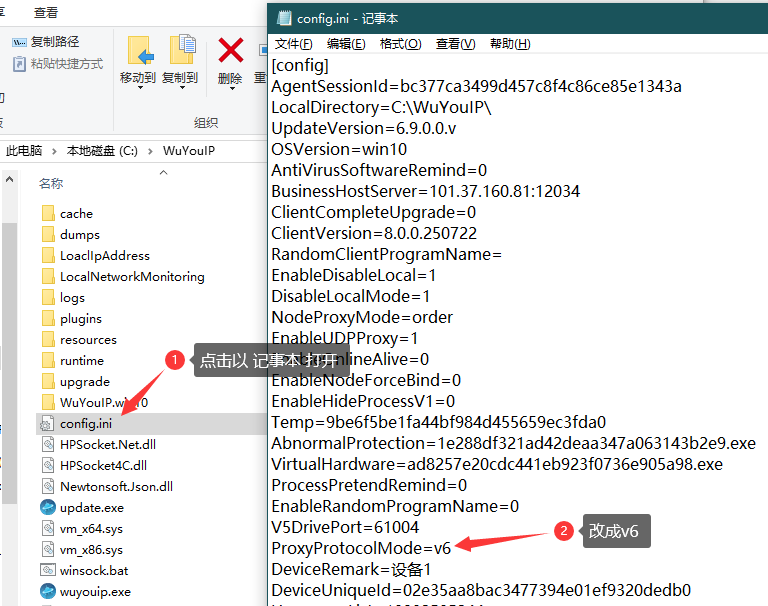Image resolution: width=768 pixels, height=606 pixels.
Task: Click the DeviceRemark=设备1 line
Action: coord(351,570)
